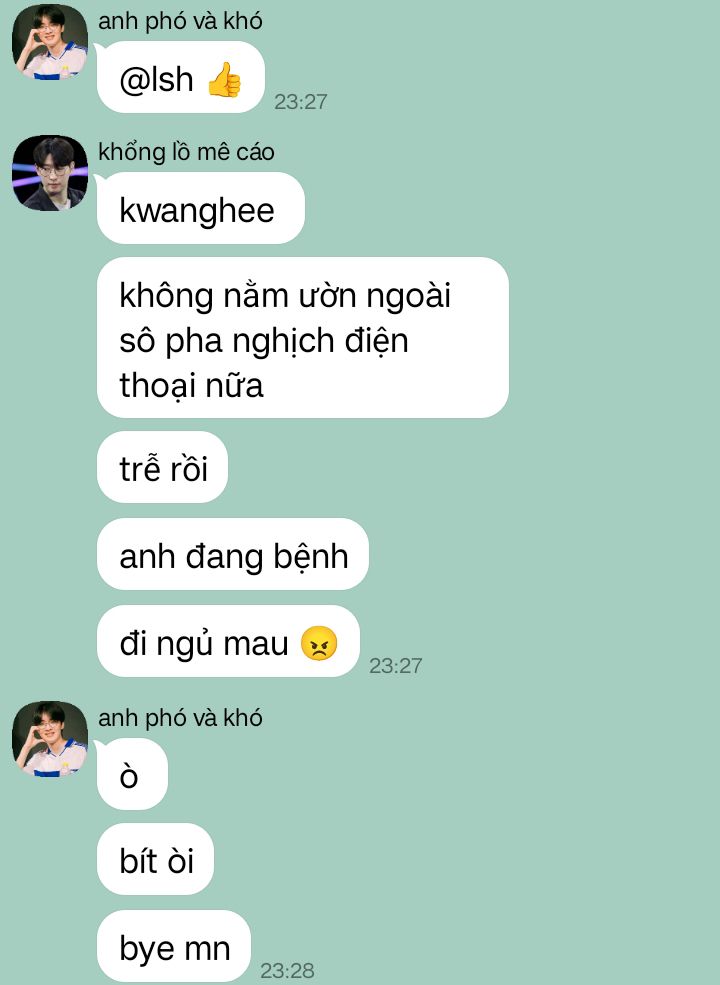Select the 'bít òi' message
The height and width of the screenshot is (985, 720).
point(155,859)
